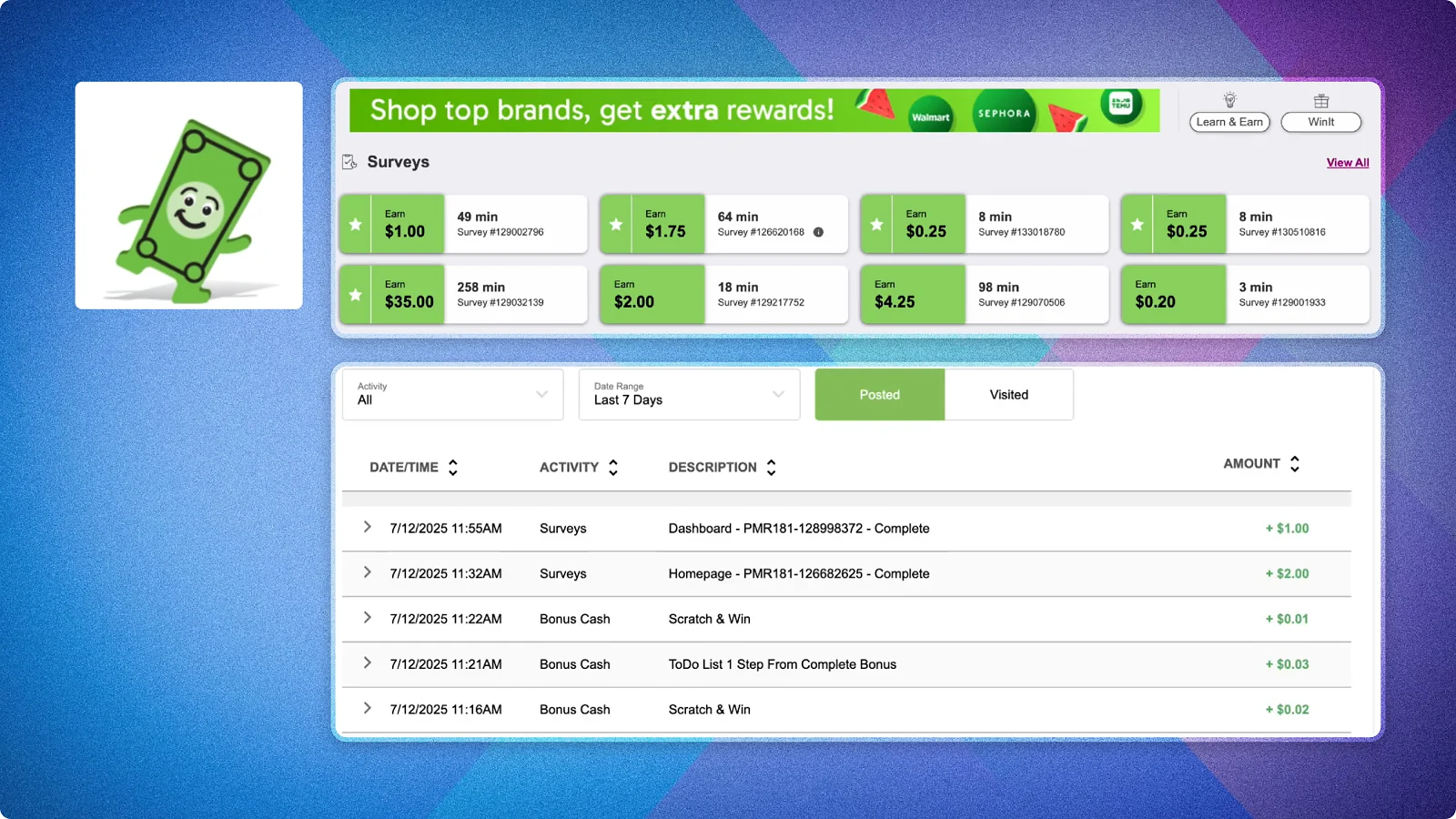1456x819 pixels.
Task: Click info icon beside Survey #126620168
Action: [x=818, y=232]
